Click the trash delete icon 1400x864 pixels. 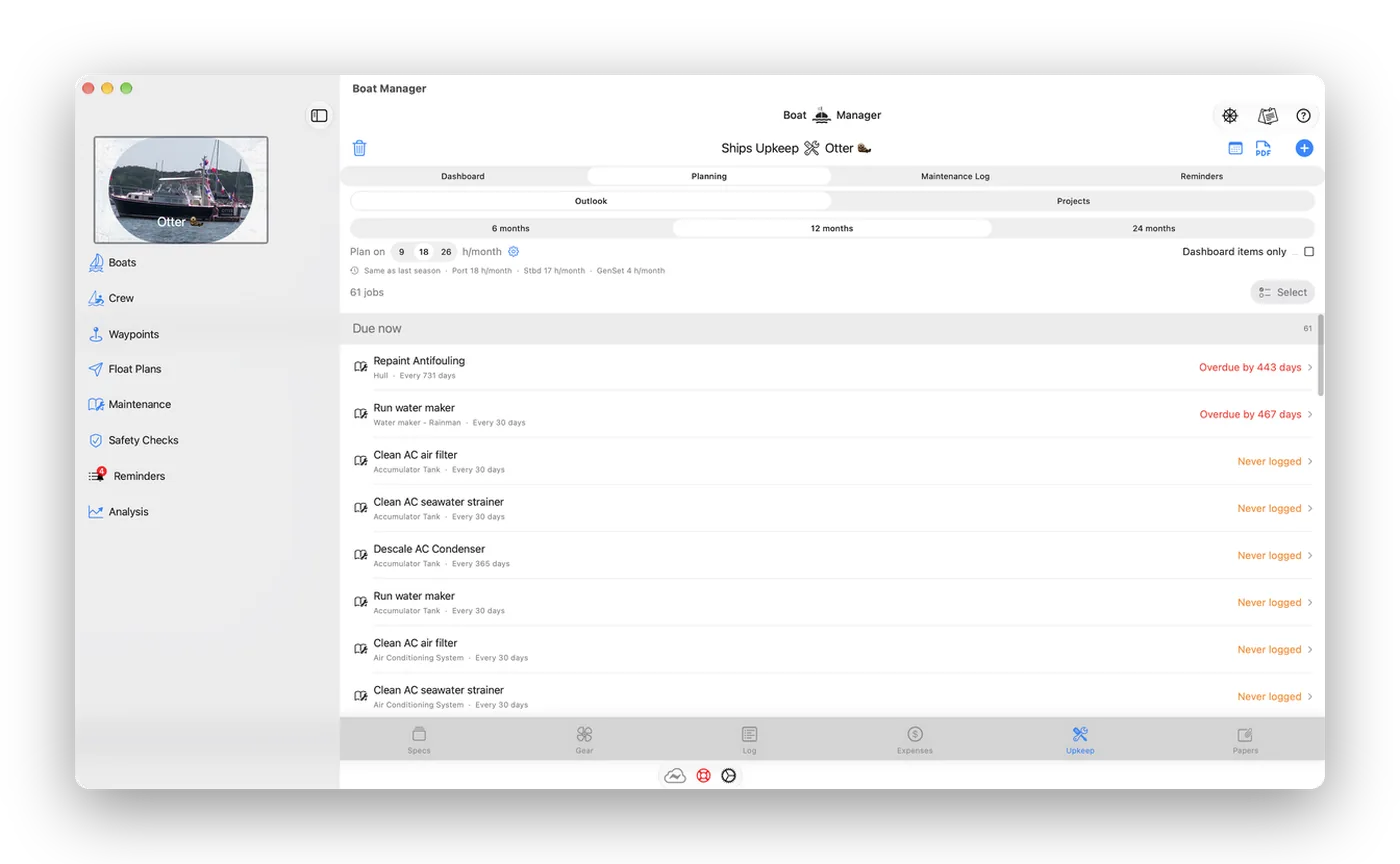coord(360,148)
